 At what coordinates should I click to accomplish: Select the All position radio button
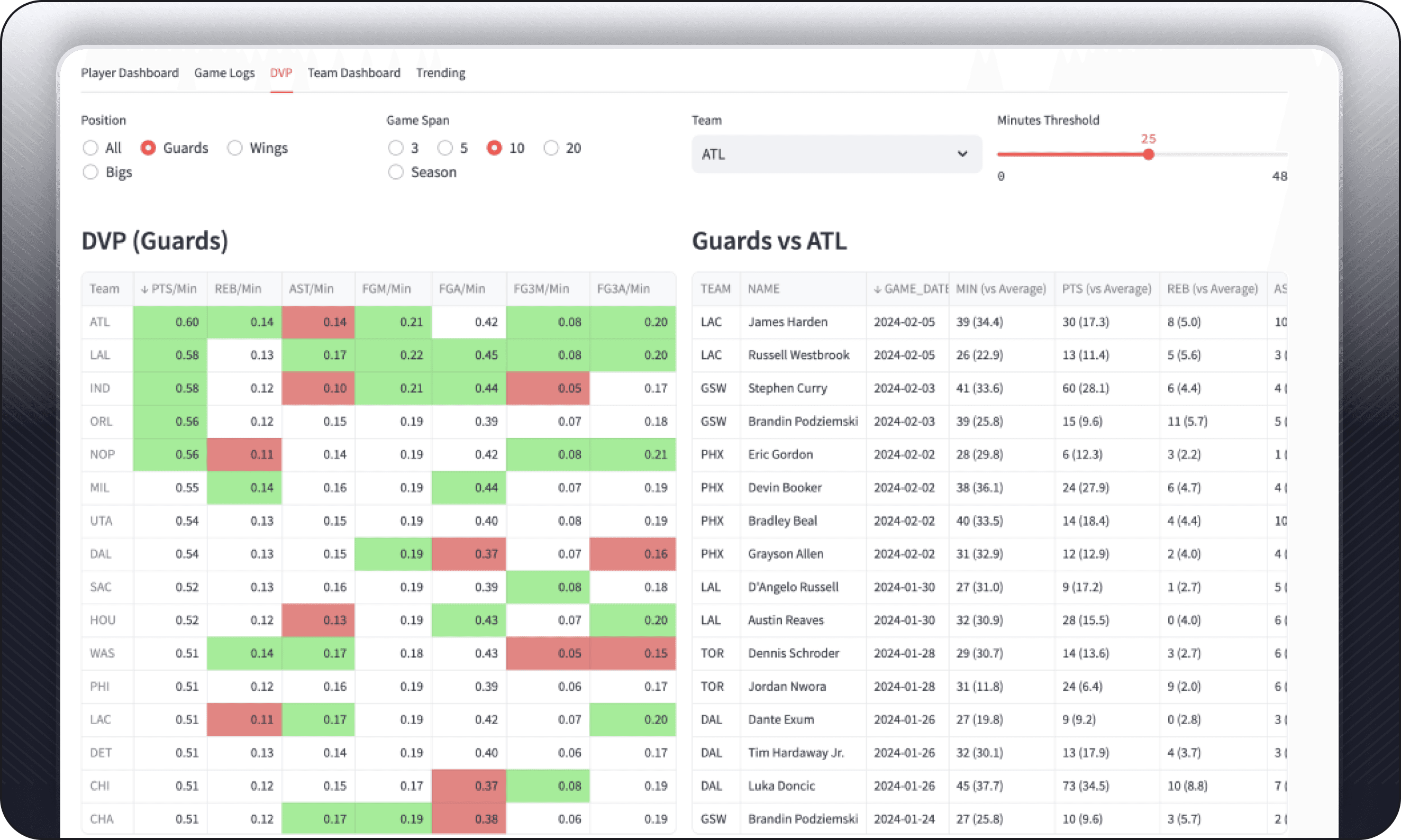click(90, 148)
